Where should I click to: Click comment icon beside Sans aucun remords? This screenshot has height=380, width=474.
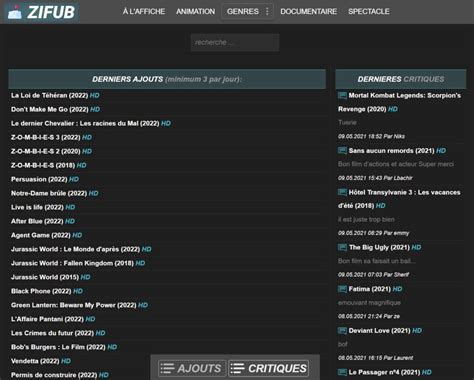tap(342, 151)
